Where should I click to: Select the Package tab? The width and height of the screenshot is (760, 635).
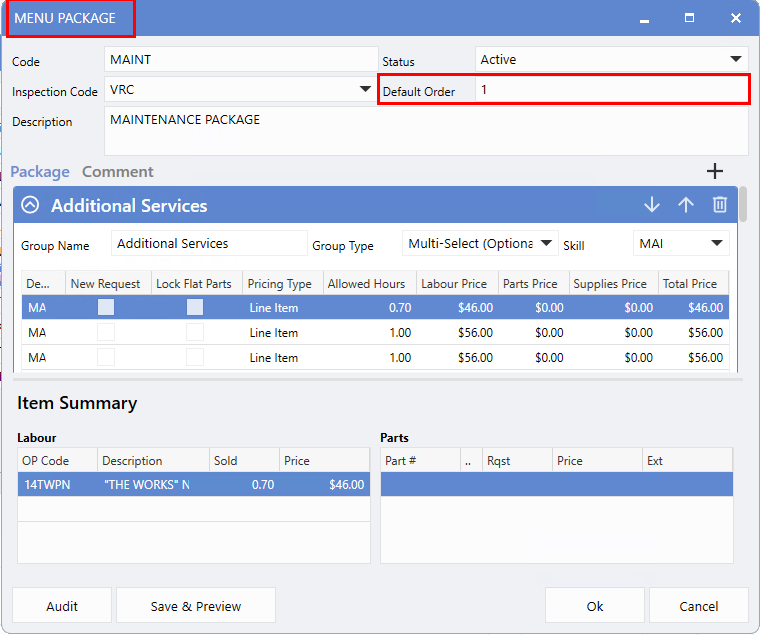tap(40, 172)
